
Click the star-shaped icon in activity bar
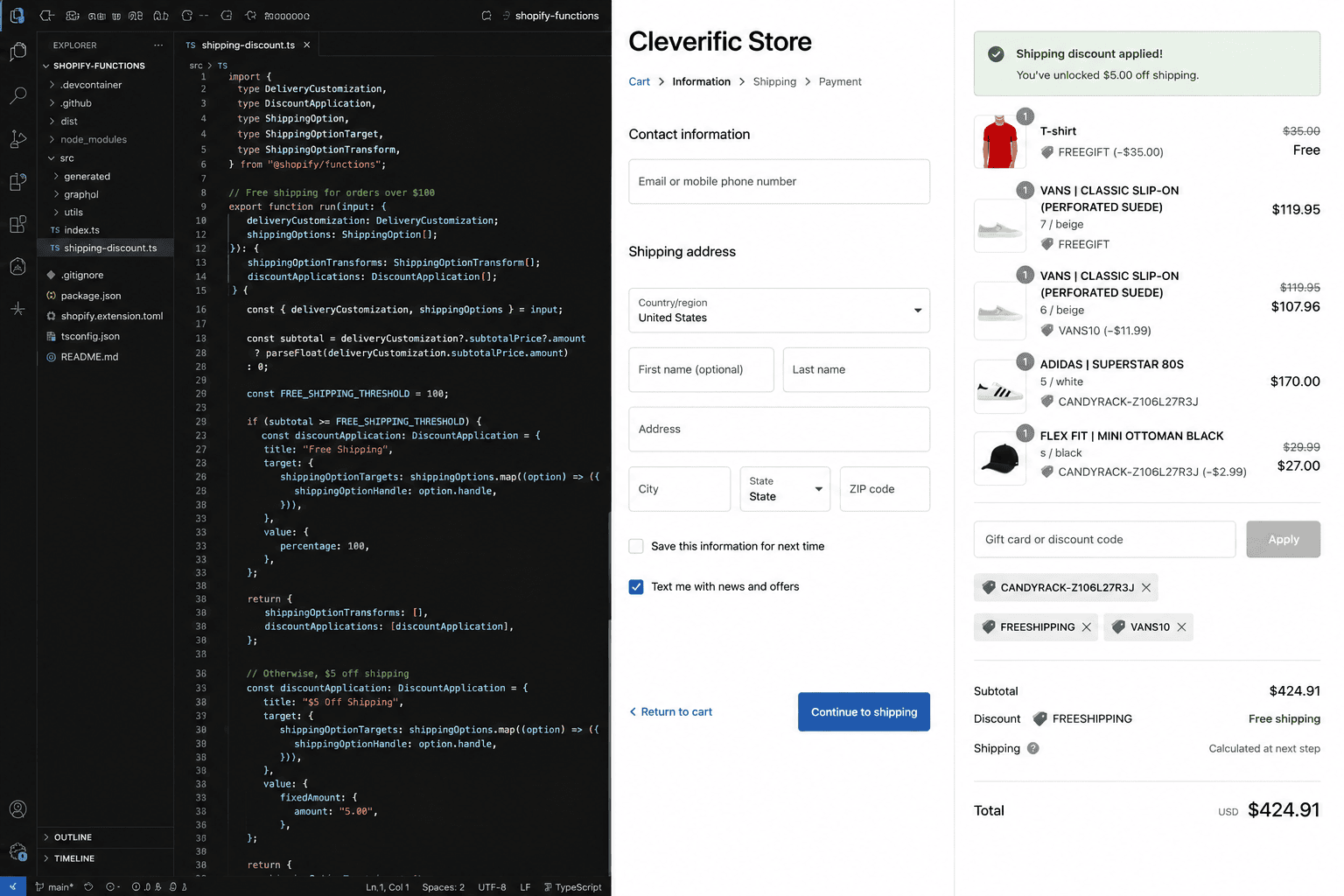click(17, 309)
